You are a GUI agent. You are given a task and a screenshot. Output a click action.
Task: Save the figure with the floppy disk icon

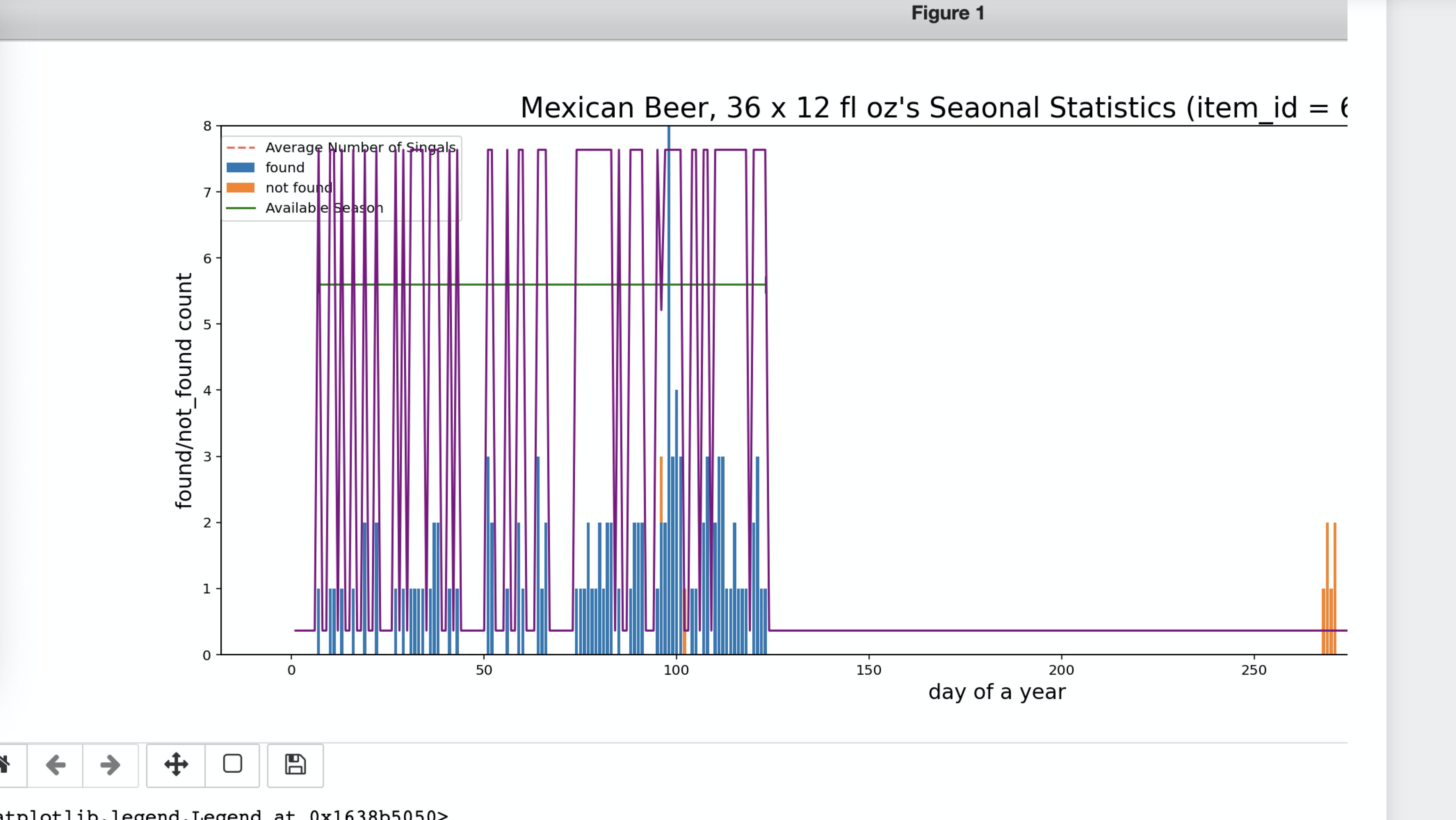(295, 765)
